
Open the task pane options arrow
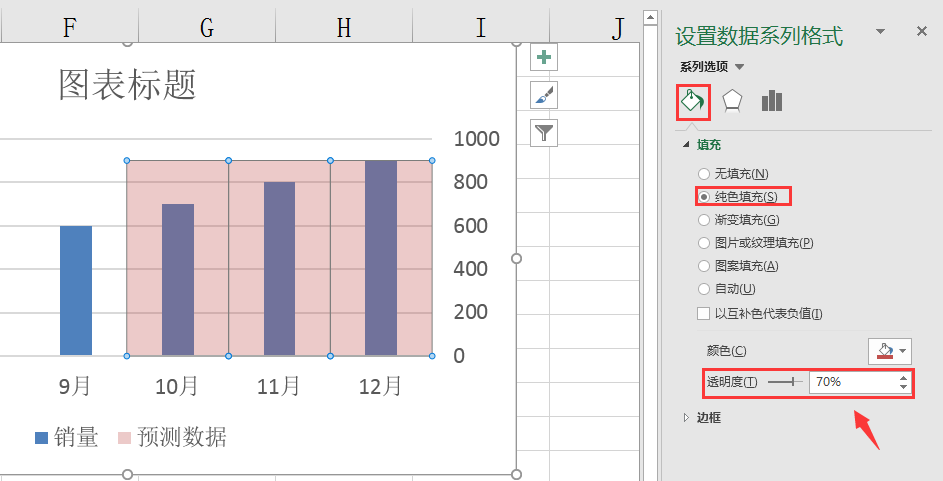pyautogui.click(x=880, y=31)
